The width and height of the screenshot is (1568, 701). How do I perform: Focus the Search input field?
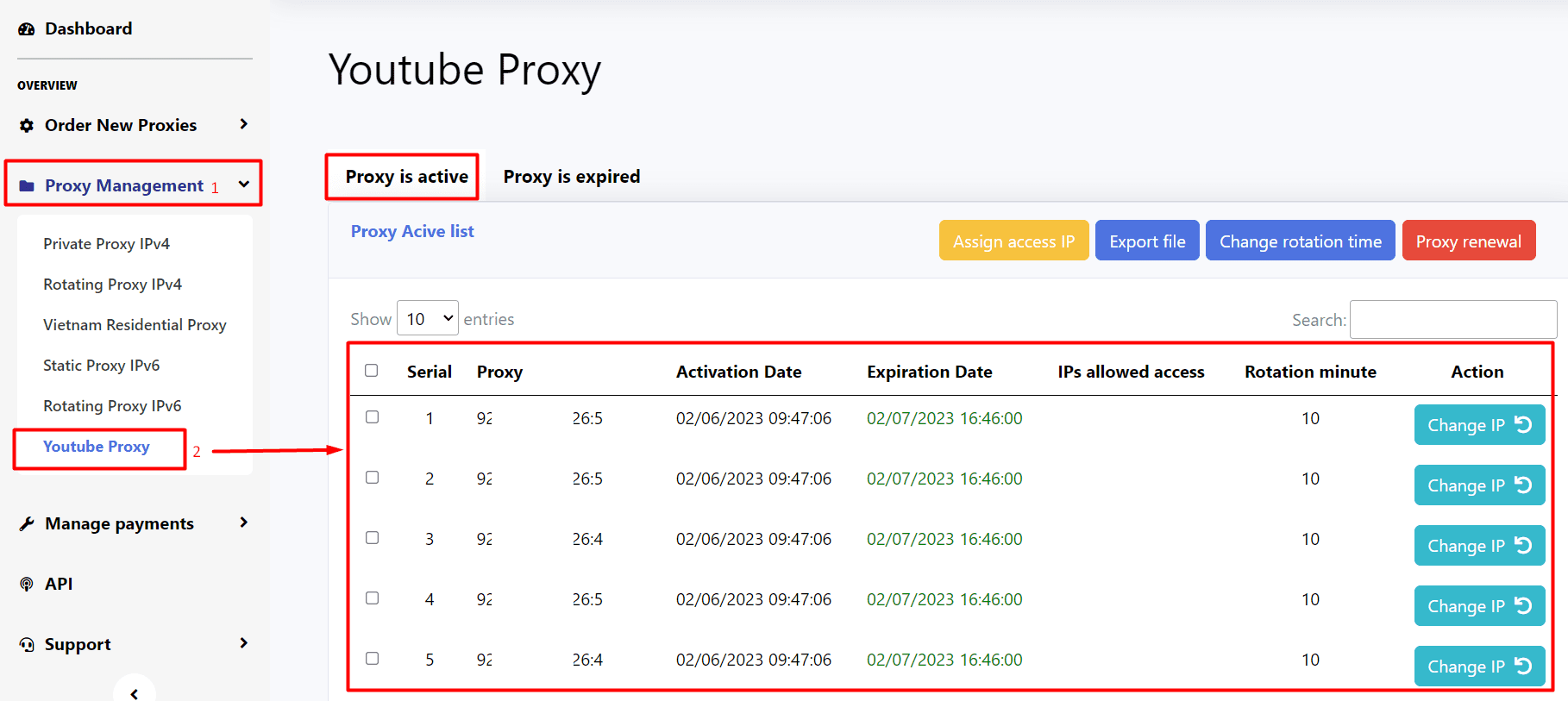pos(1452,320)
